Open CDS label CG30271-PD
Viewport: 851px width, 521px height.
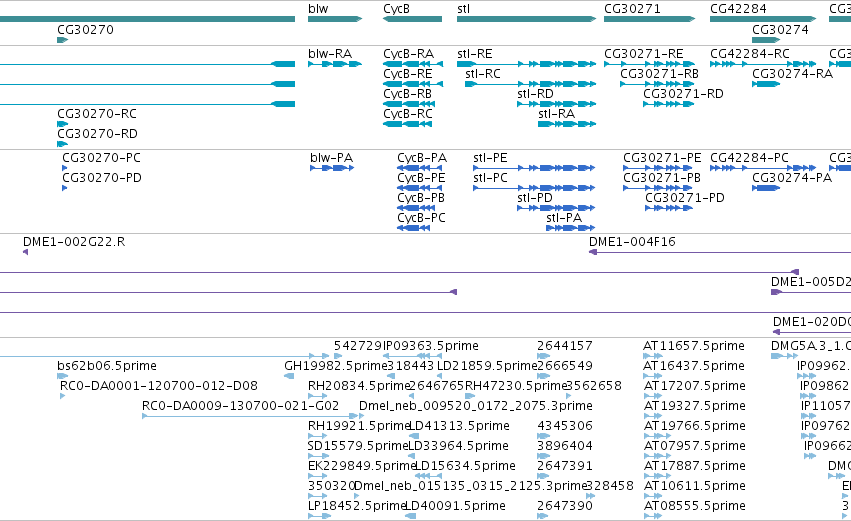point(685,198)
